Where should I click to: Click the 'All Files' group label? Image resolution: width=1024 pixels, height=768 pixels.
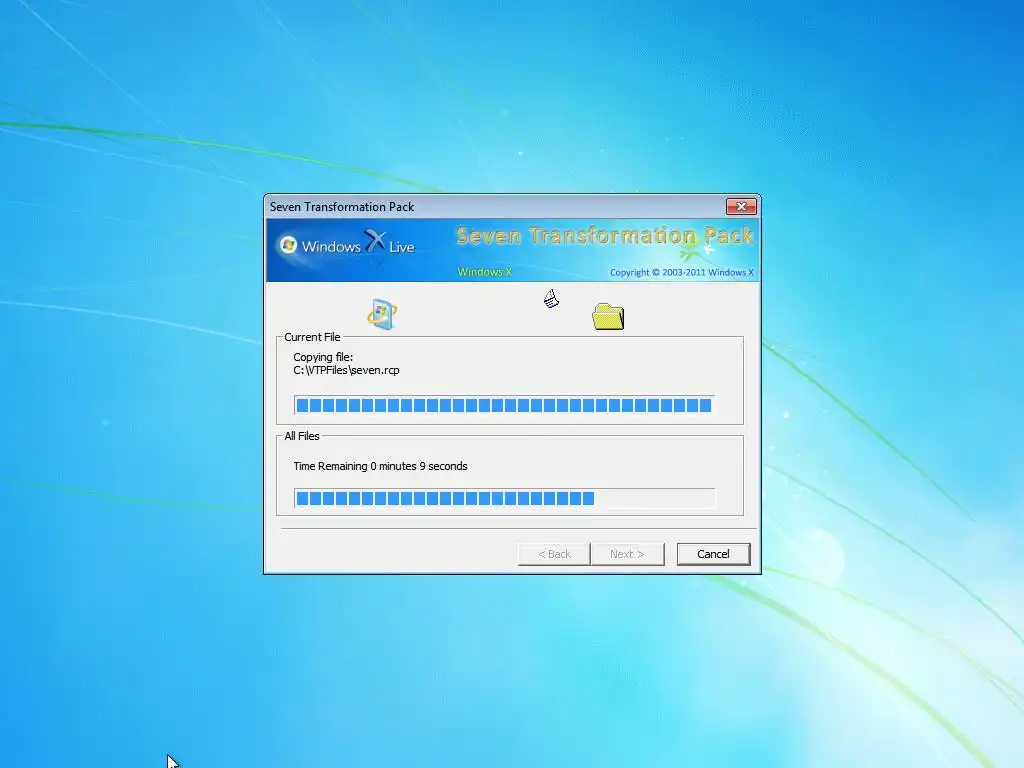(x=302, y=436)
